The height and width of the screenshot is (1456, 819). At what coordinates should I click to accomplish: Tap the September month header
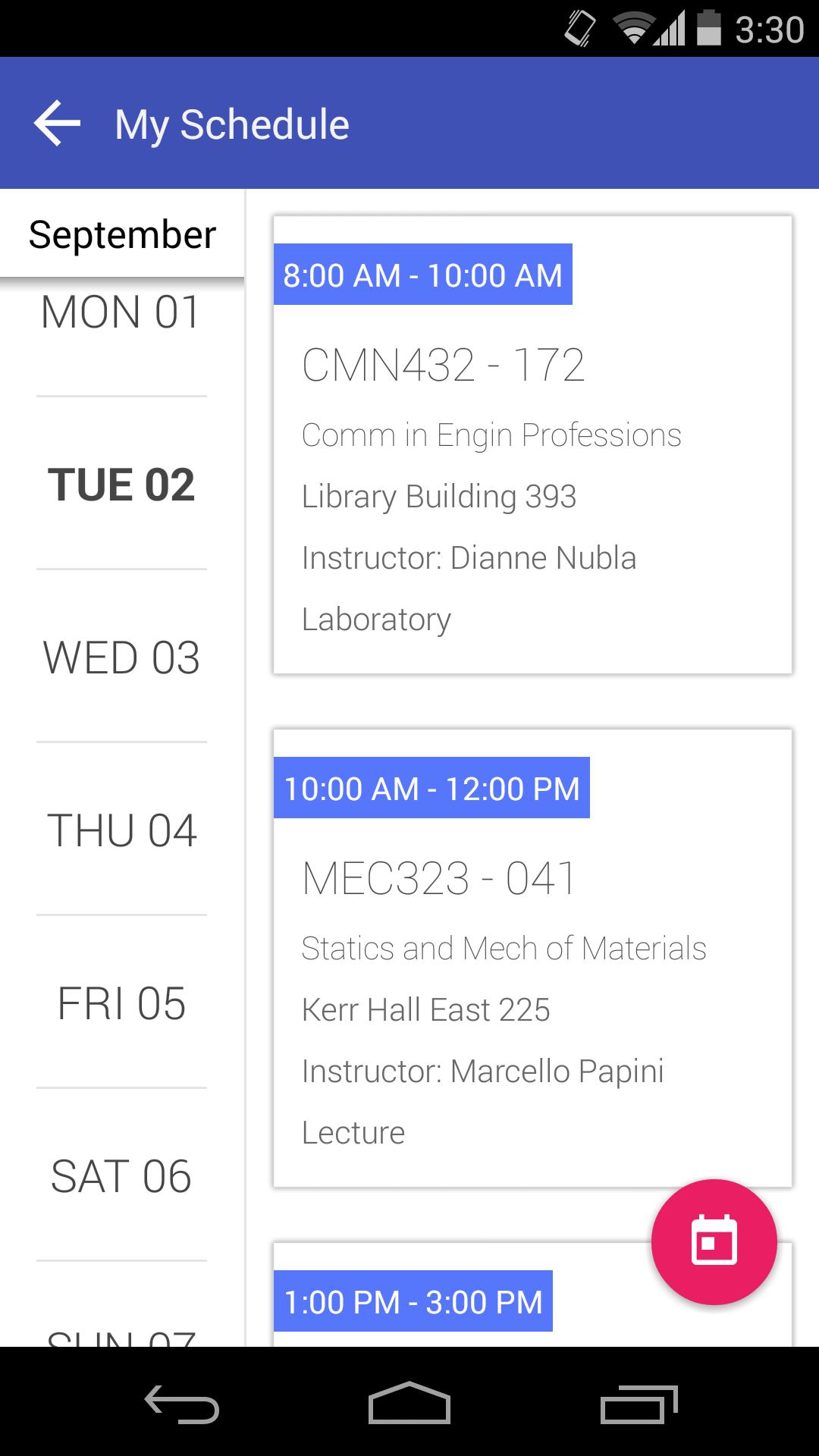pyautogui.click(x=122, y=234)
